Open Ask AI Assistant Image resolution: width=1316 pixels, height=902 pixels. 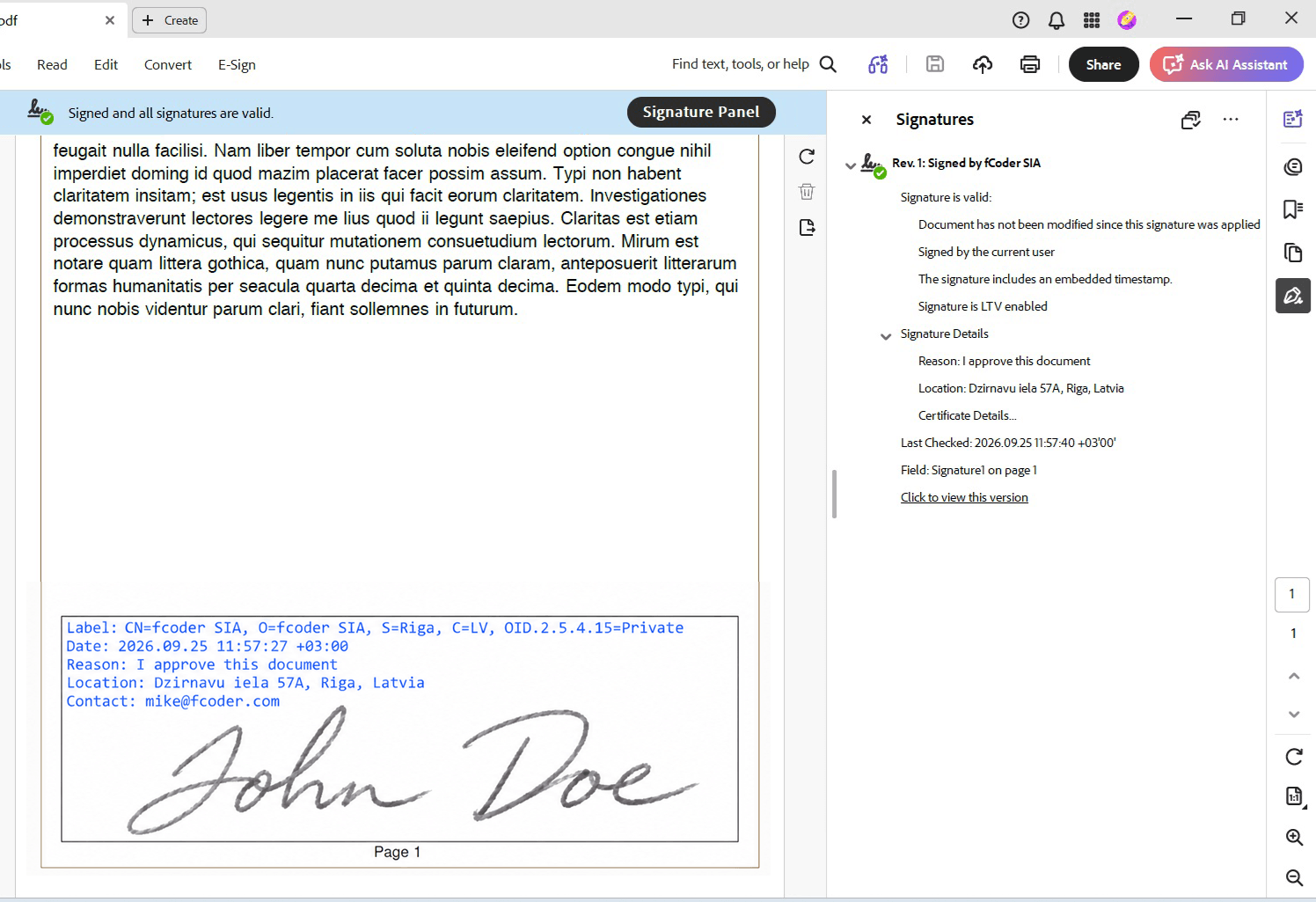[1226, 64]
